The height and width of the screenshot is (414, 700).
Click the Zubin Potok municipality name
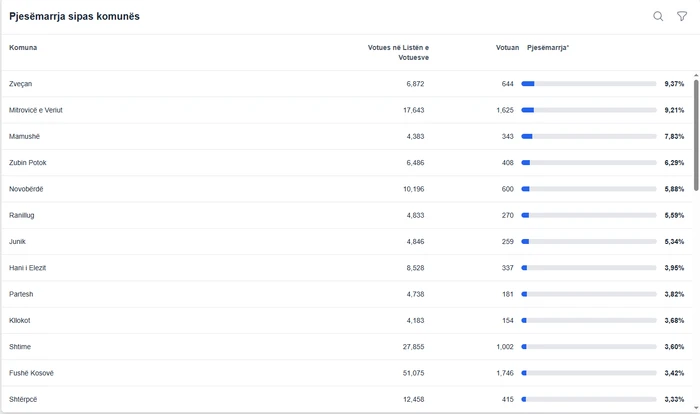point(28,162)
